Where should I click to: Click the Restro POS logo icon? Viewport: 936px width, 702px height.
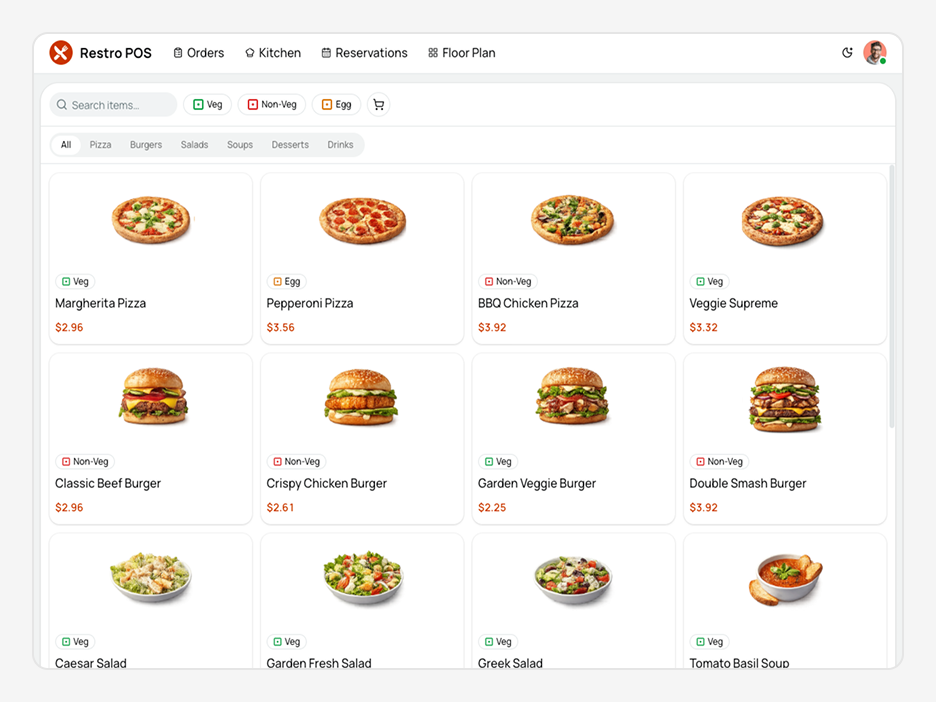[61, 53]
